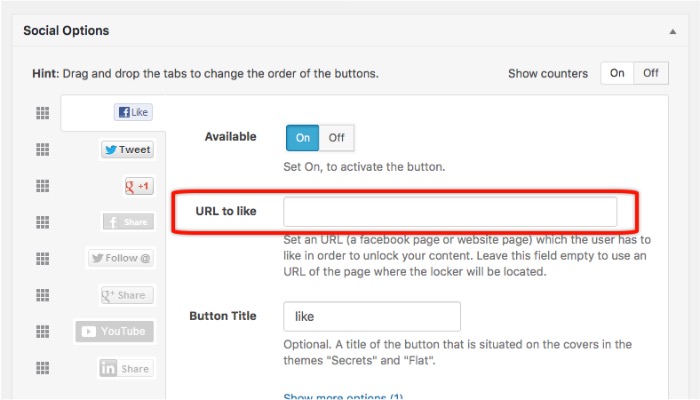This screenshot has height=400, width=700.
Task: Select the Tweet button tab
Action: (x=127, y=150)
